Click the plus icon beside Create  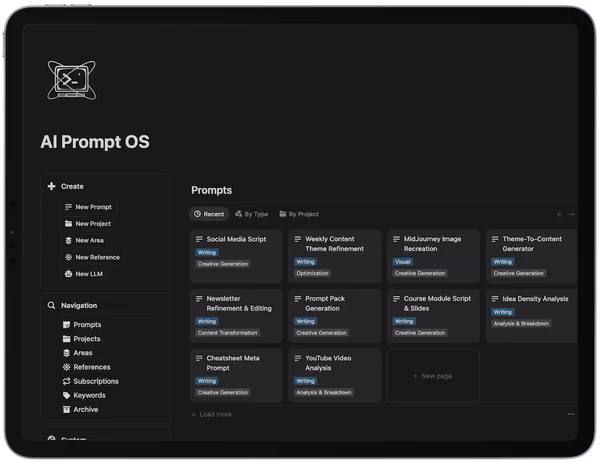pyautogui.click(x=51, y=186)
